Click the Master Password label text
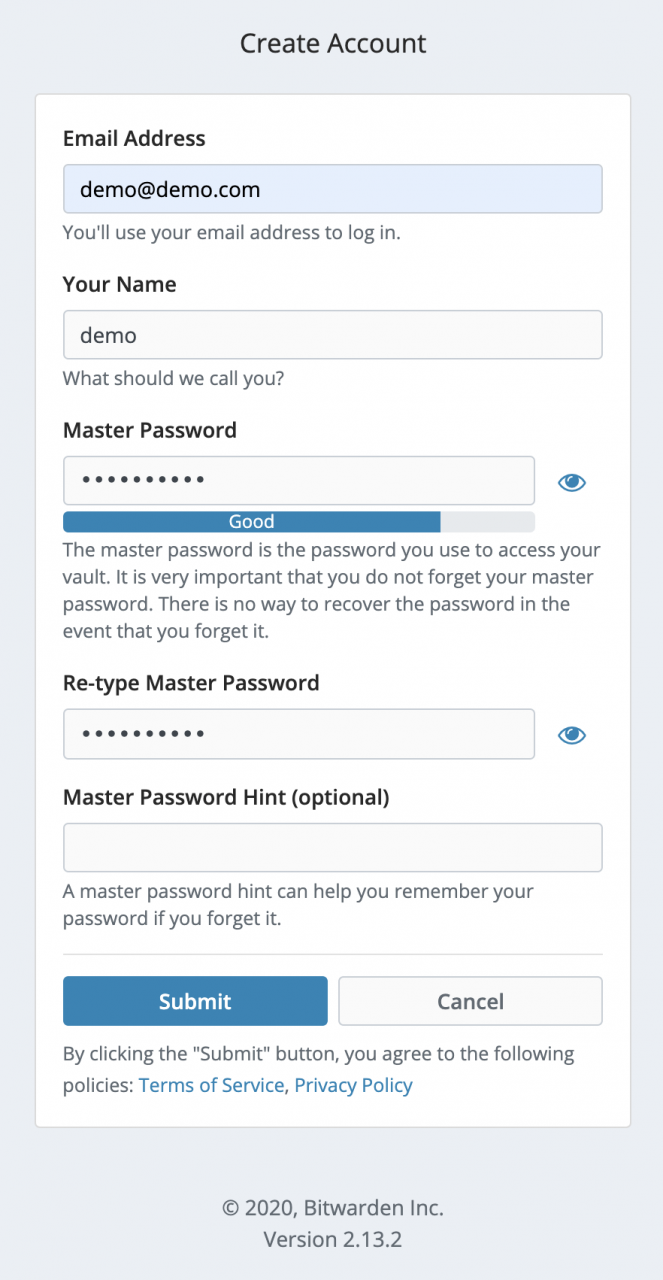The image size is (663, 1280). pos(149,430)
